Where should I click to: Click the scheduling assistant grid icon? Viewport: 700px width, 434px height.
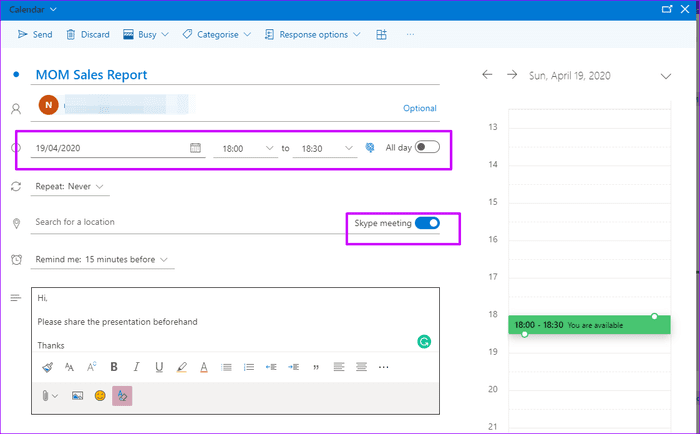[381, 34]
